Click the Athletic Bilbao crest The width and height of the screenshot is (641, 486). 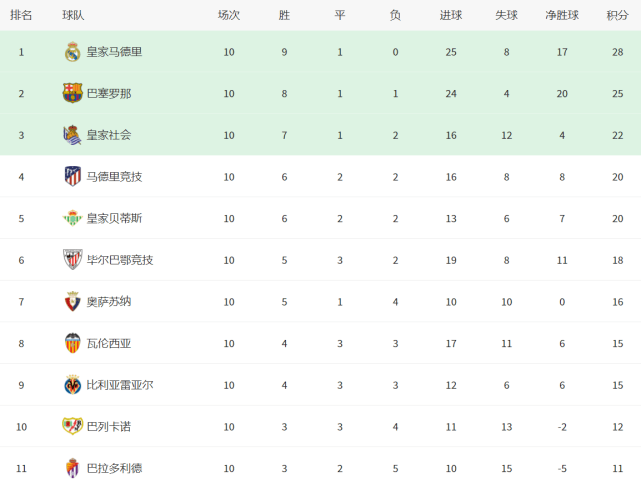(73, 260)
